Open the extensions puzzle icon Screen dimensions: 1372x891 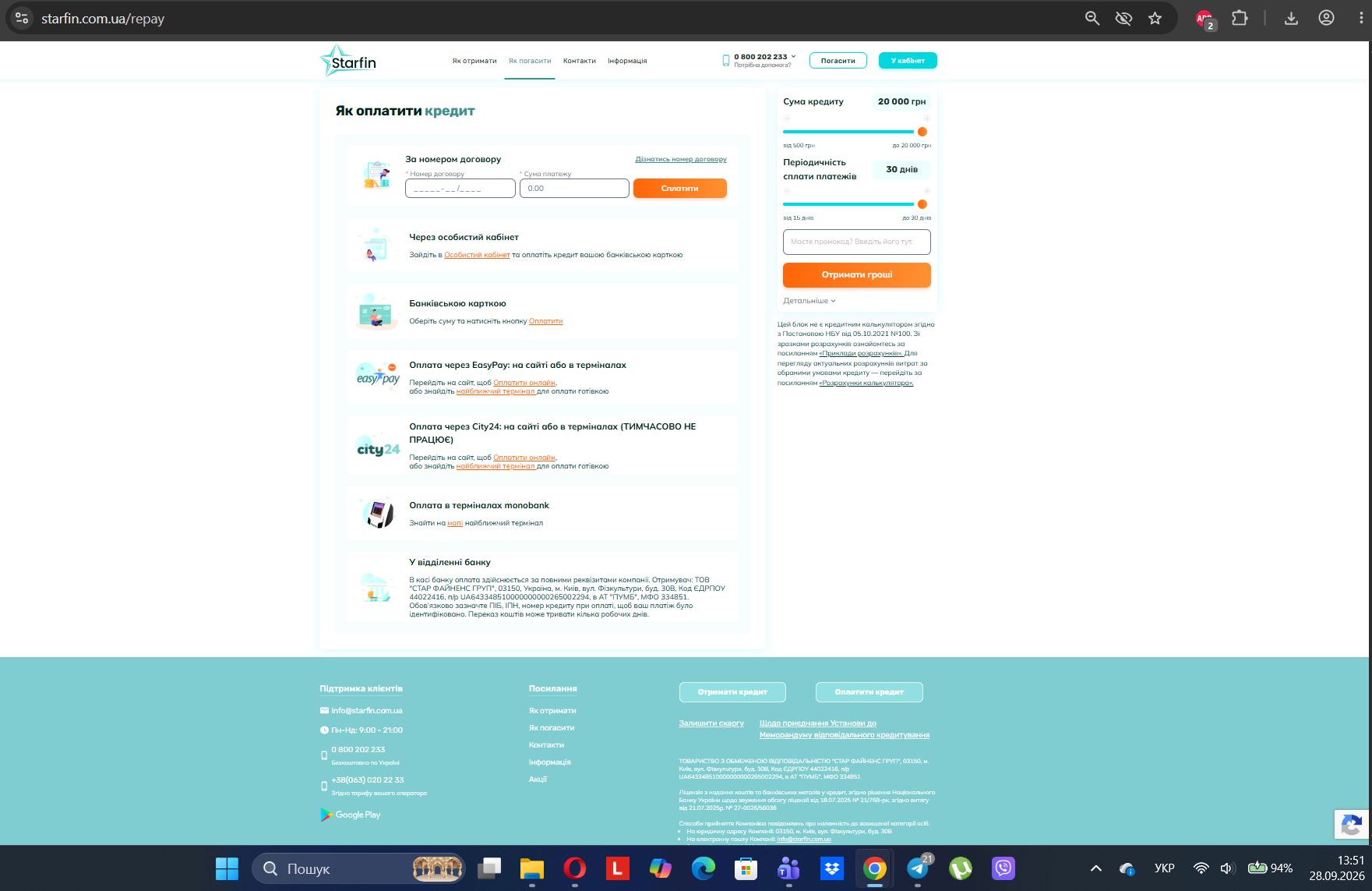click(x=1240, y=18)
